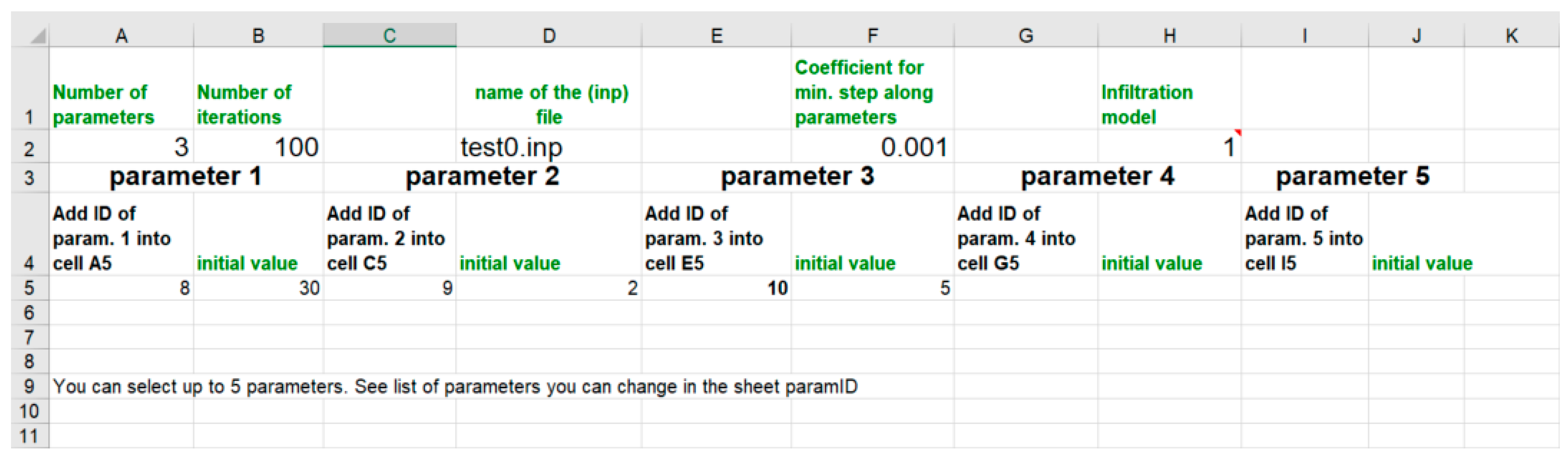Click the red comment indicator in cell H2
The image size is (1568, 458).
1237,133
